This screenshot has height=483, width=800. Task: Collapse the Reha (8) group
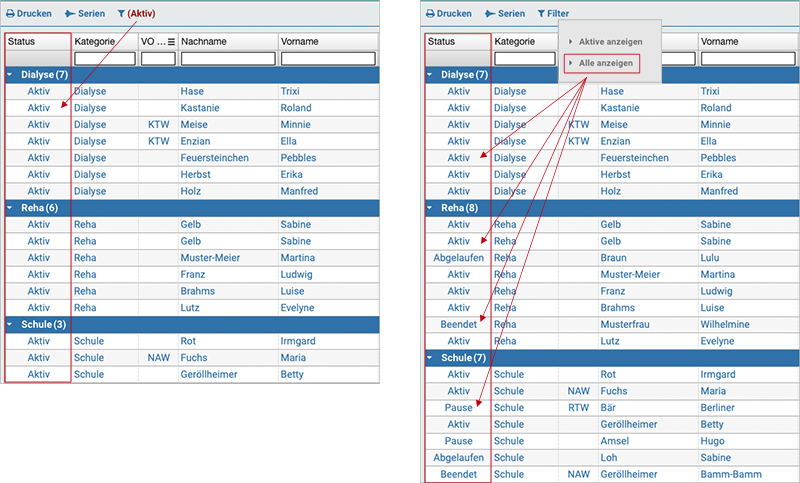pyautogui.click(x=431, y=208)
